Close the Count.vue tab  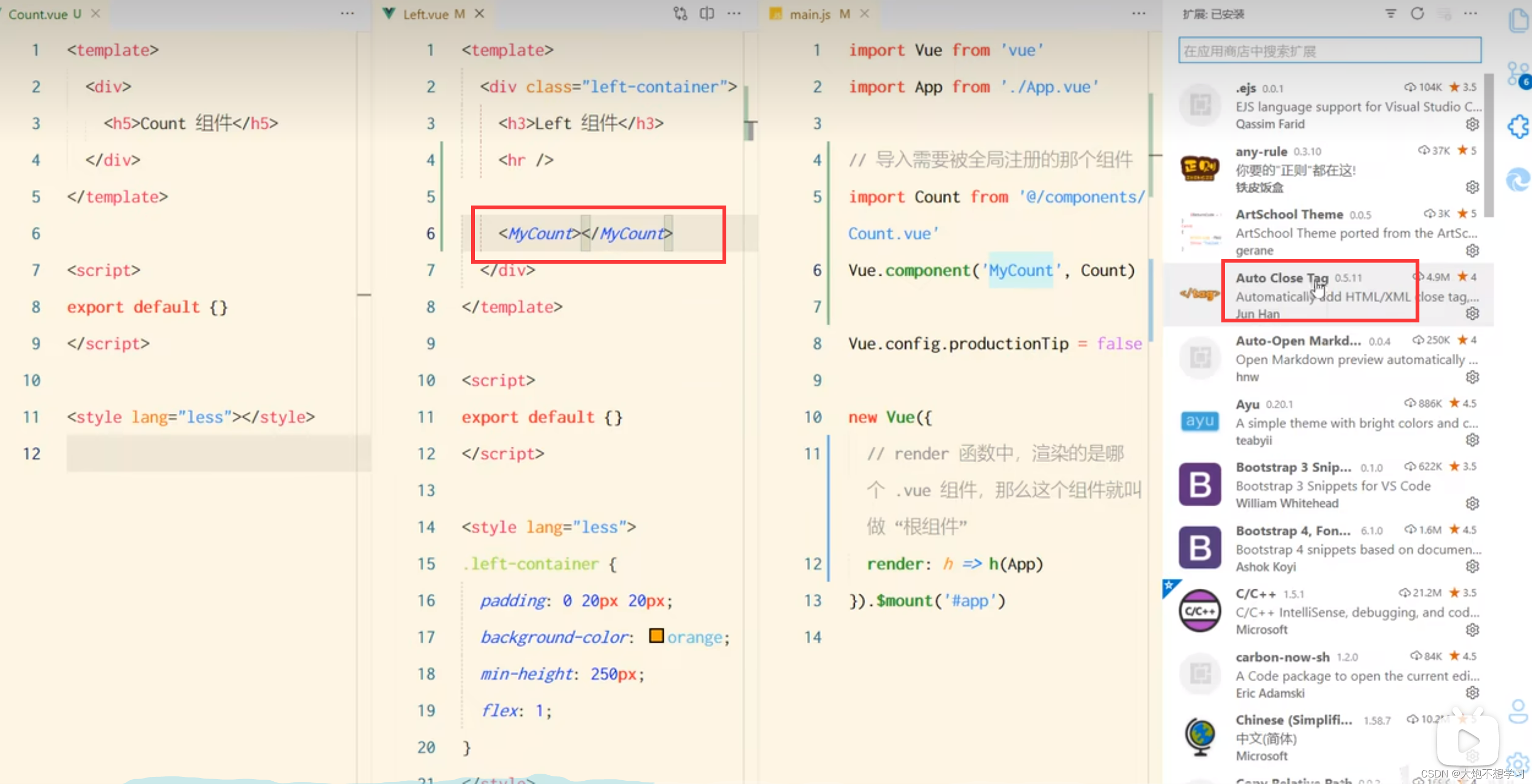95,13
